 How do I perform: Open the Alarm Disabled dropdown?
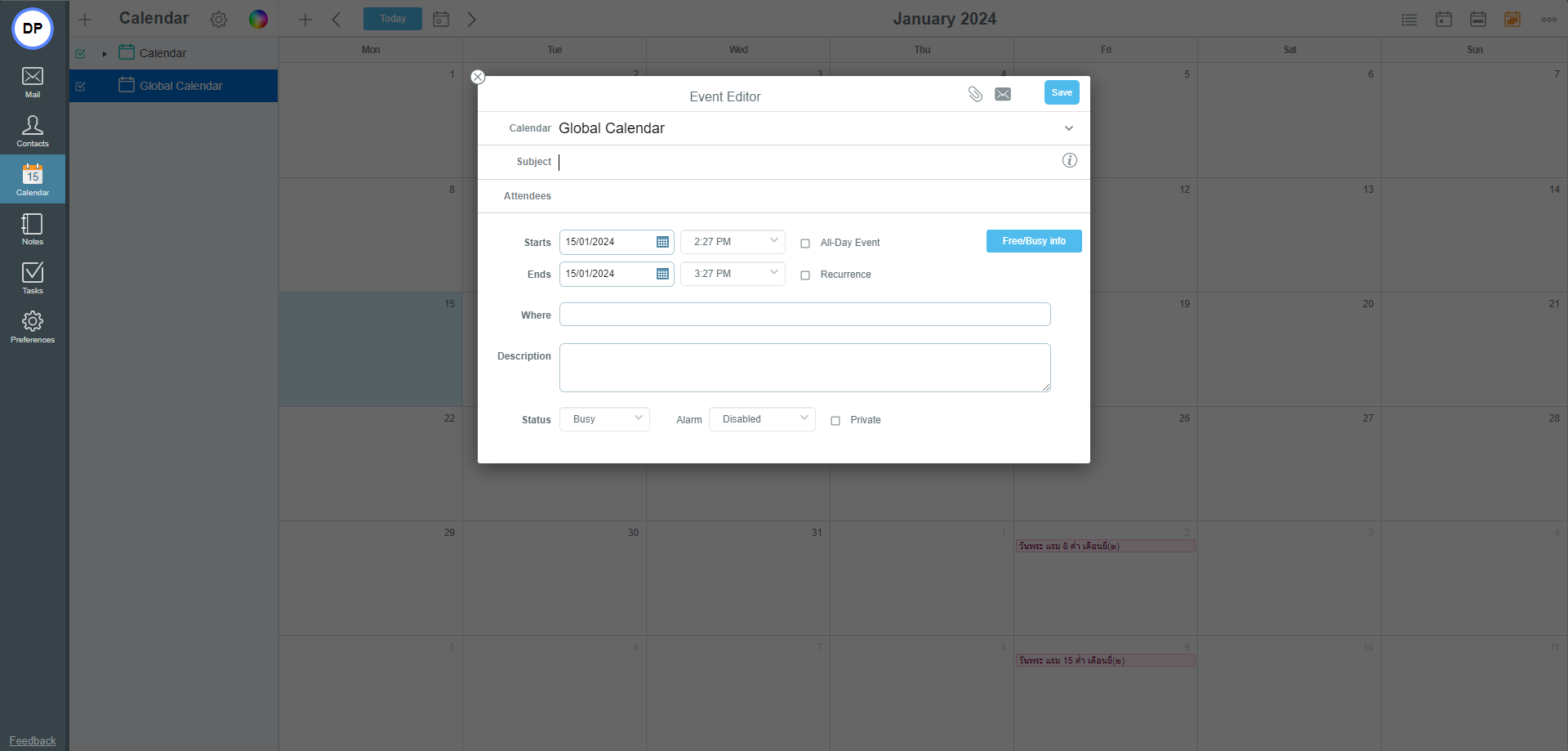[762, 419]
